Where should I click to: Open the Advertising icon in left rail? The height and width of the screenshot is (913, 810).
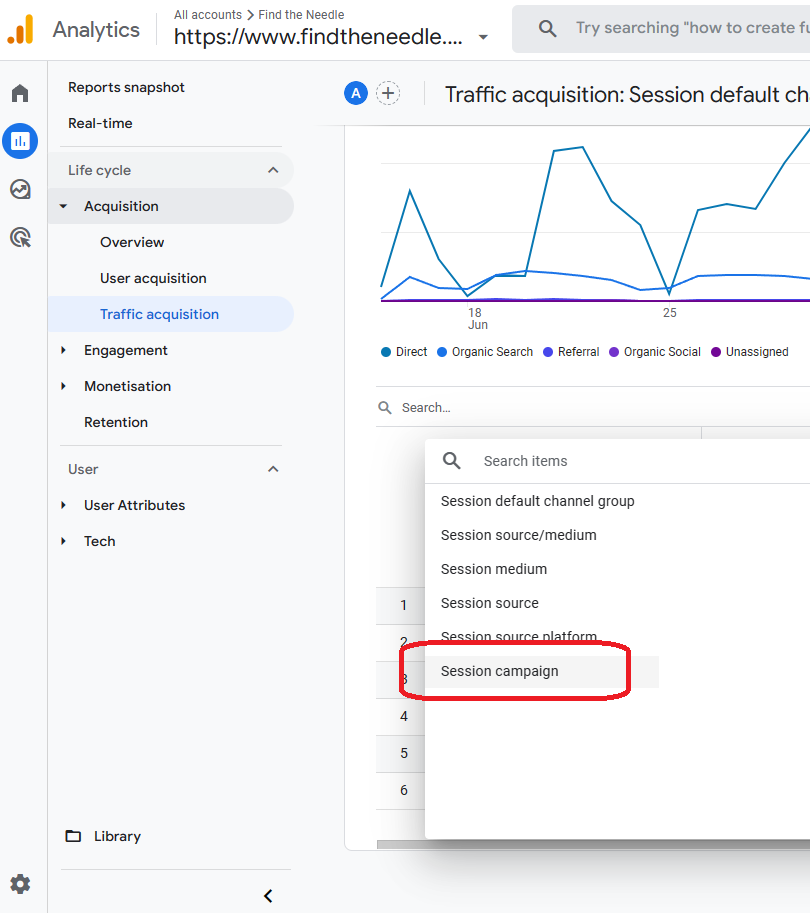[x=20, y=237]
